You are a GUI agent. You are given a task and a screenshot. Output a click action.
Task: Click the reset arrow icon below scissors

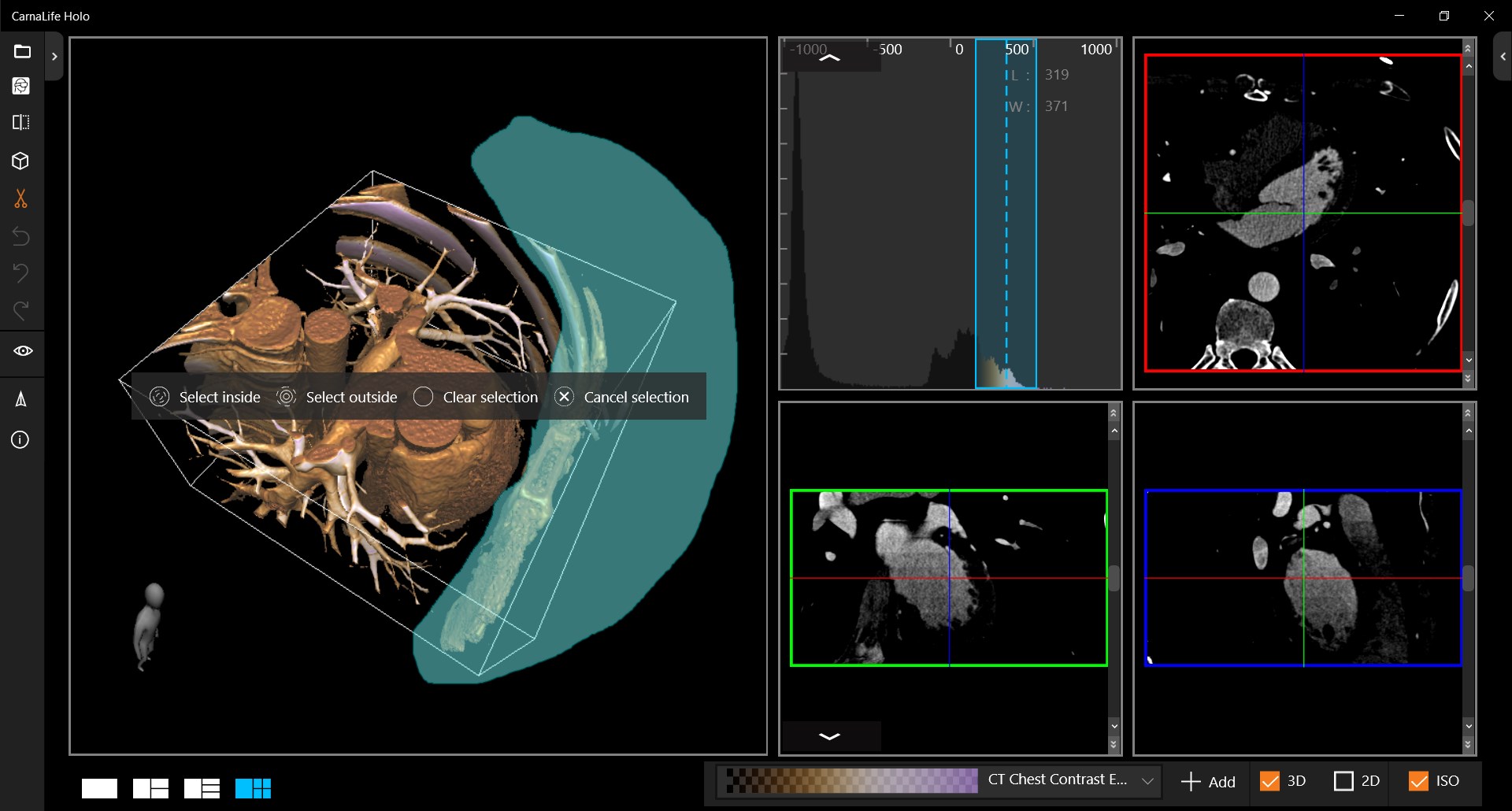point(21,235)
